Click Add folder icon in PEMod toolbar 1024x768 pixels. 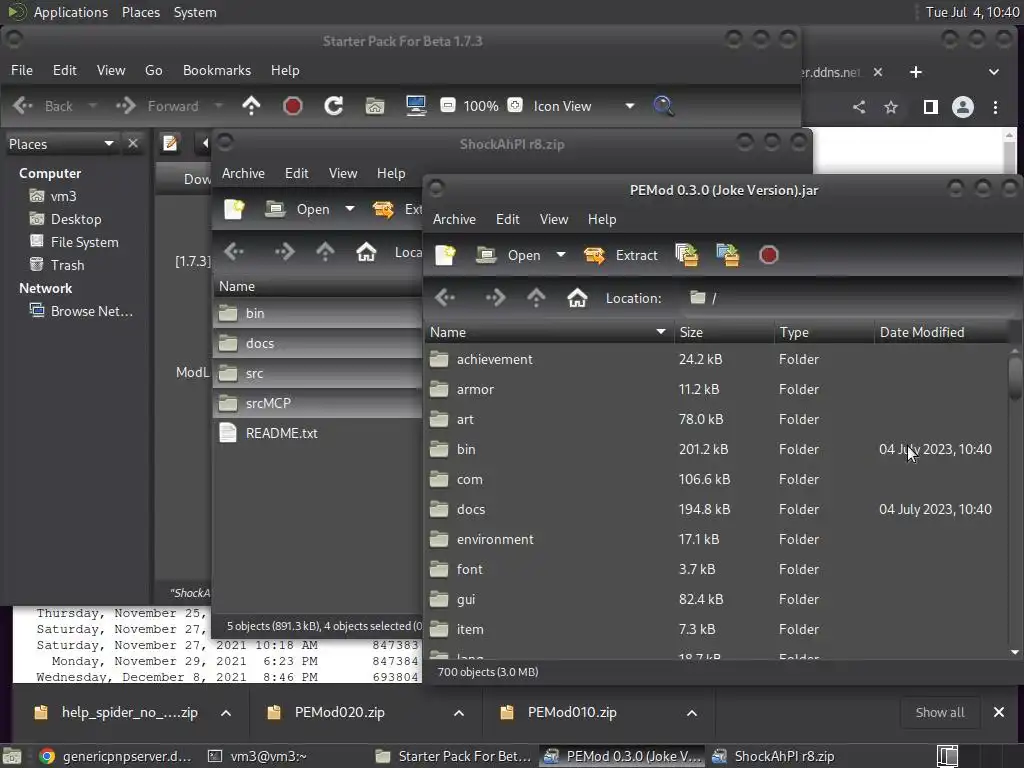tap(728, 255)
